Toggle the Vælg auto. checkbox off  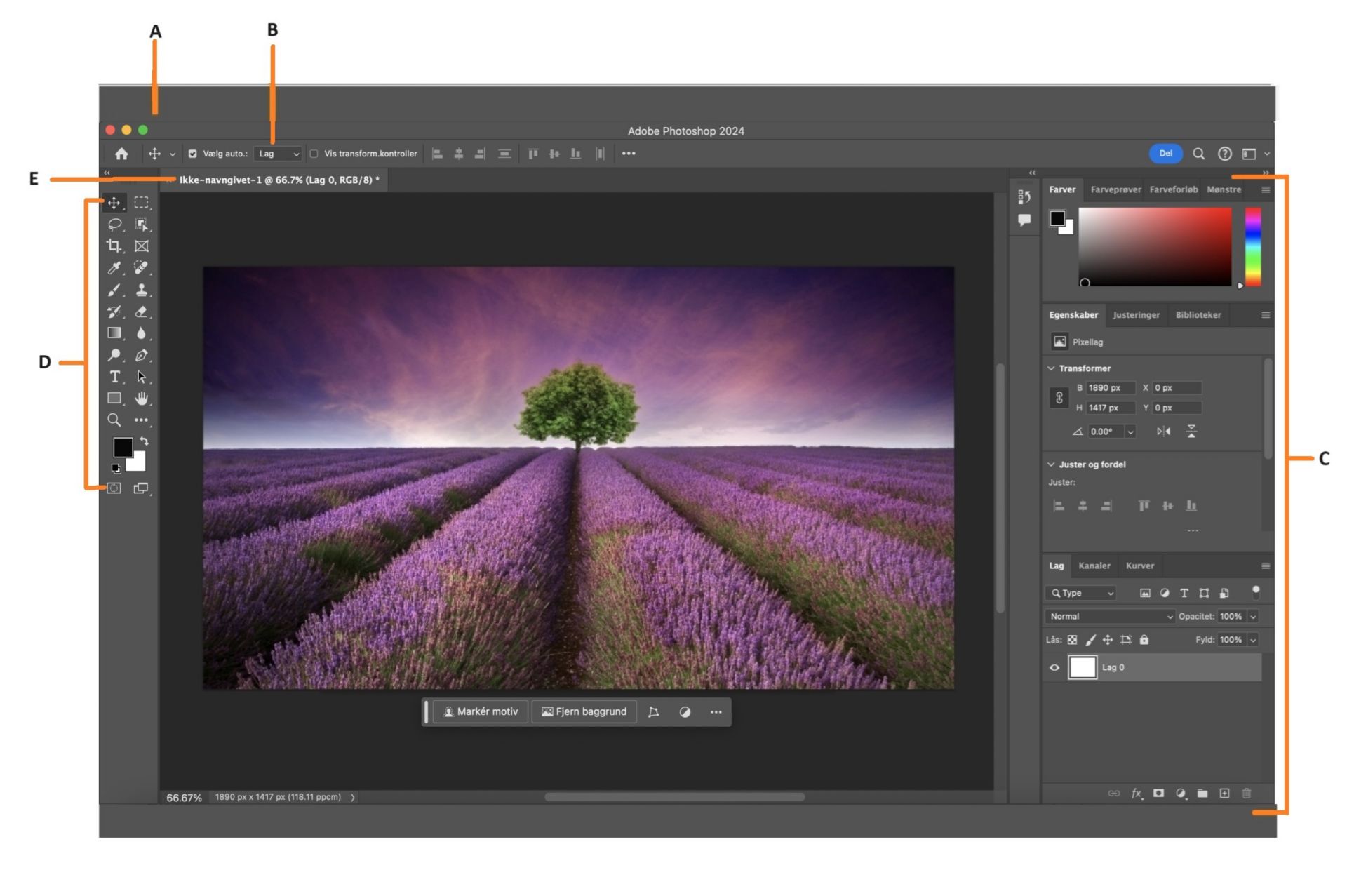193,153
